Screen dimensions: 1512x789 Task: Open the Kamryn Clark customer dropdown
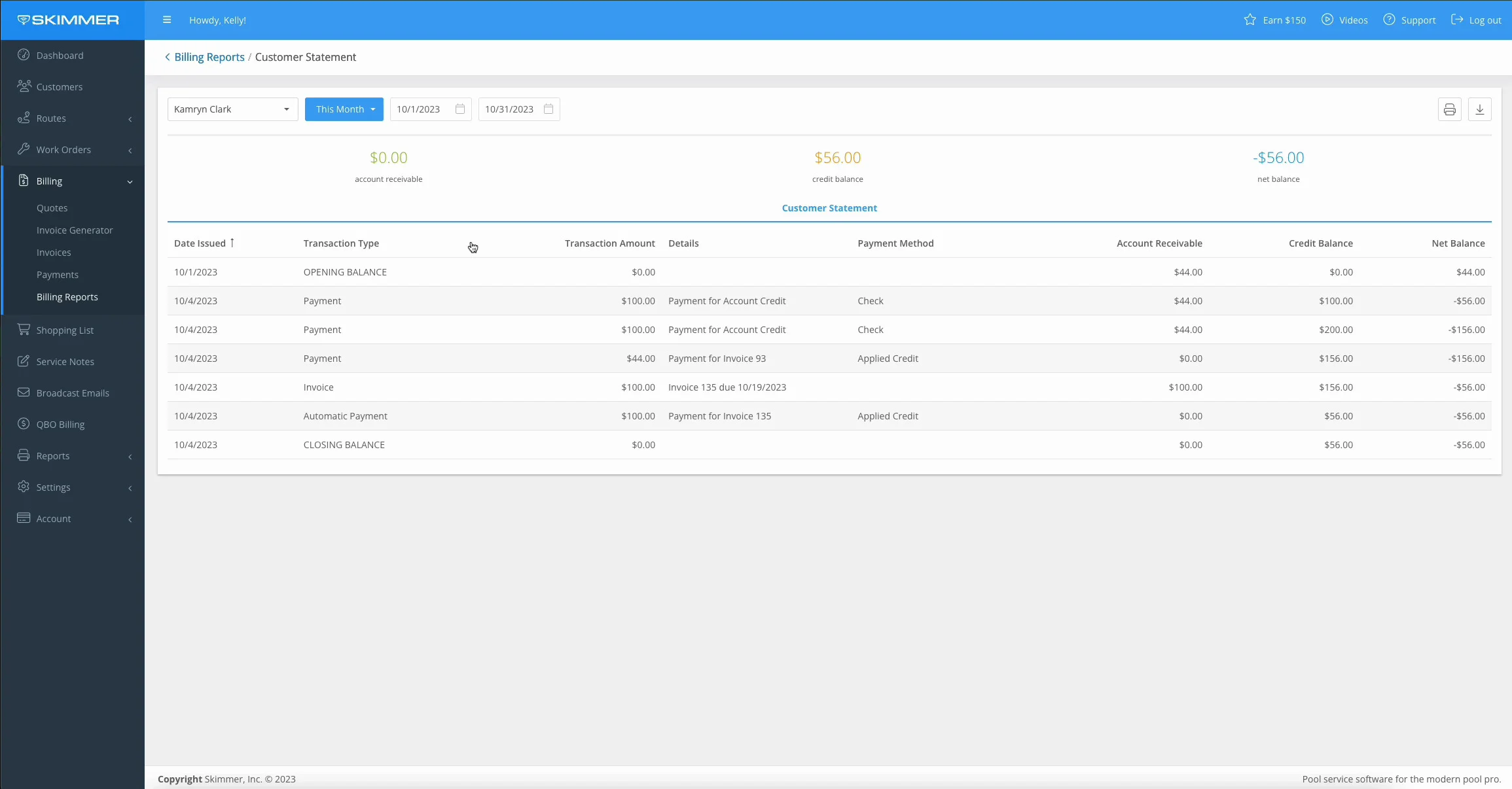tap(232, 109)
